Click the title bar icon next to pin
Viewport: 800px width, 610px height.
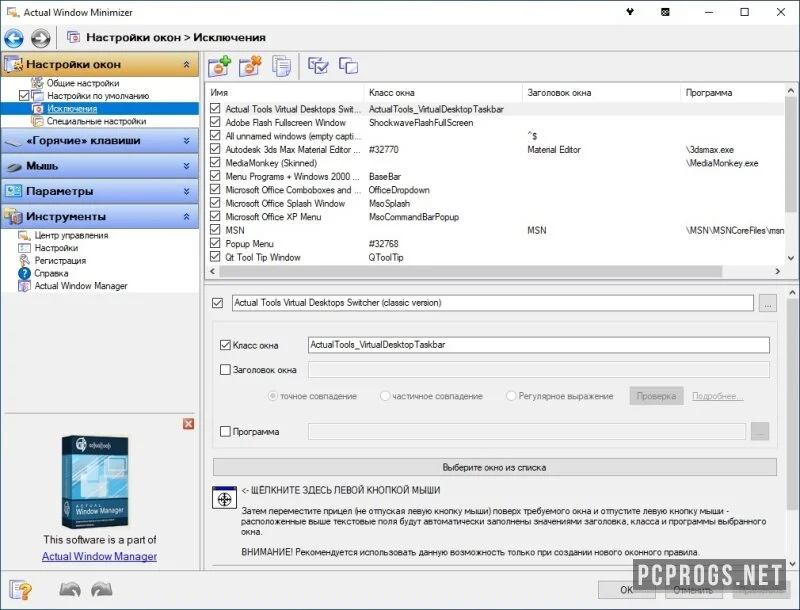(x=665, y=12)
